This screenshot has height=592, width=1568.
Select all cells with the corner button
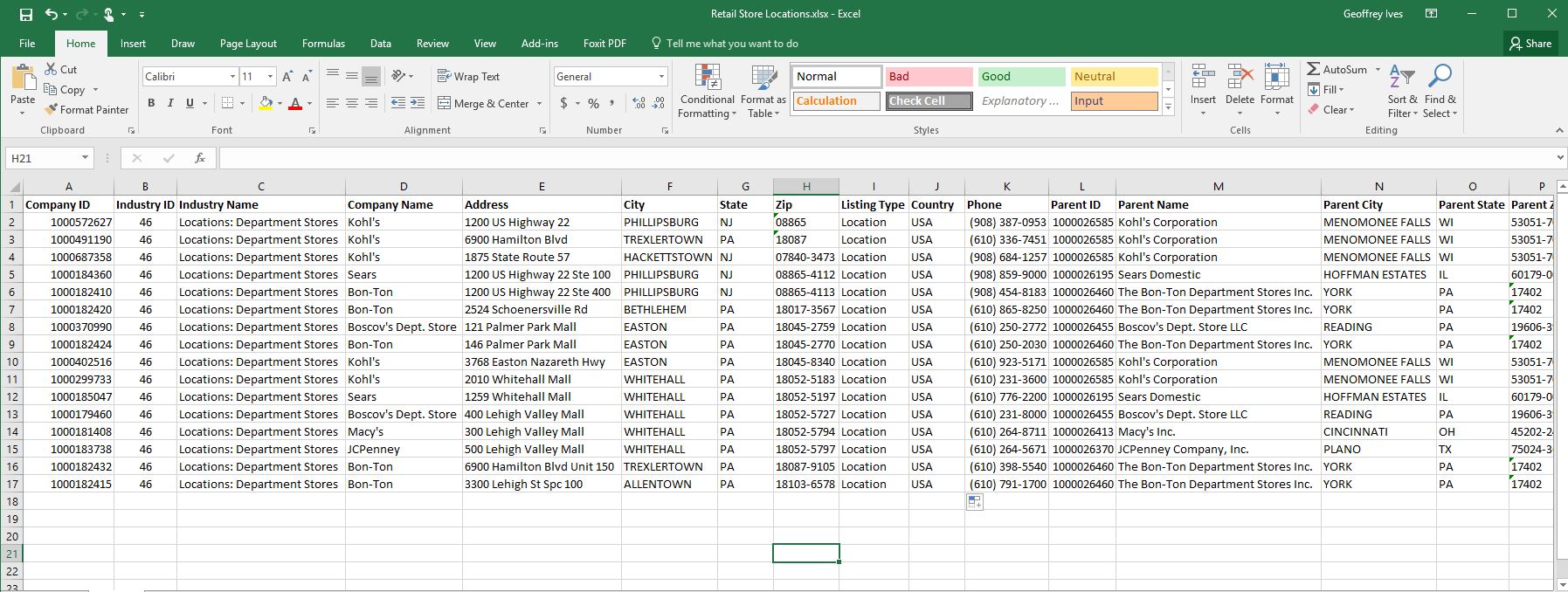point(11,186)
